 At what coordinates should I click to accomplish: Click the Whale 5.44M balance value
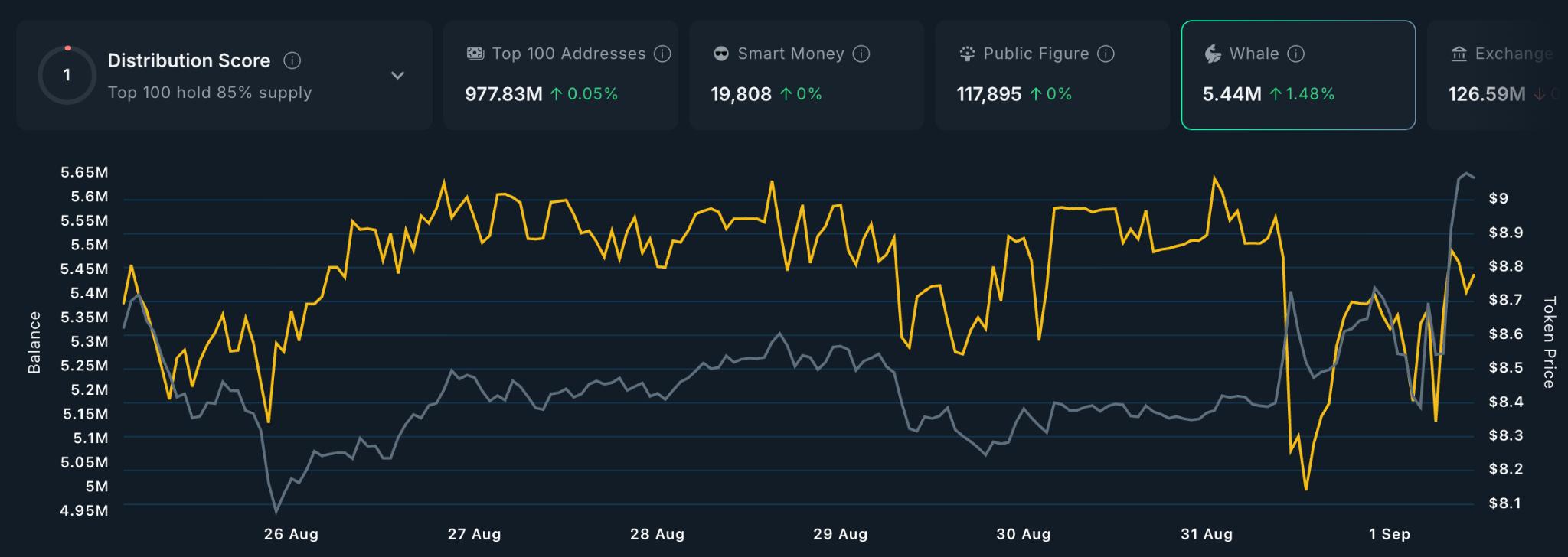pos(1231,94)
